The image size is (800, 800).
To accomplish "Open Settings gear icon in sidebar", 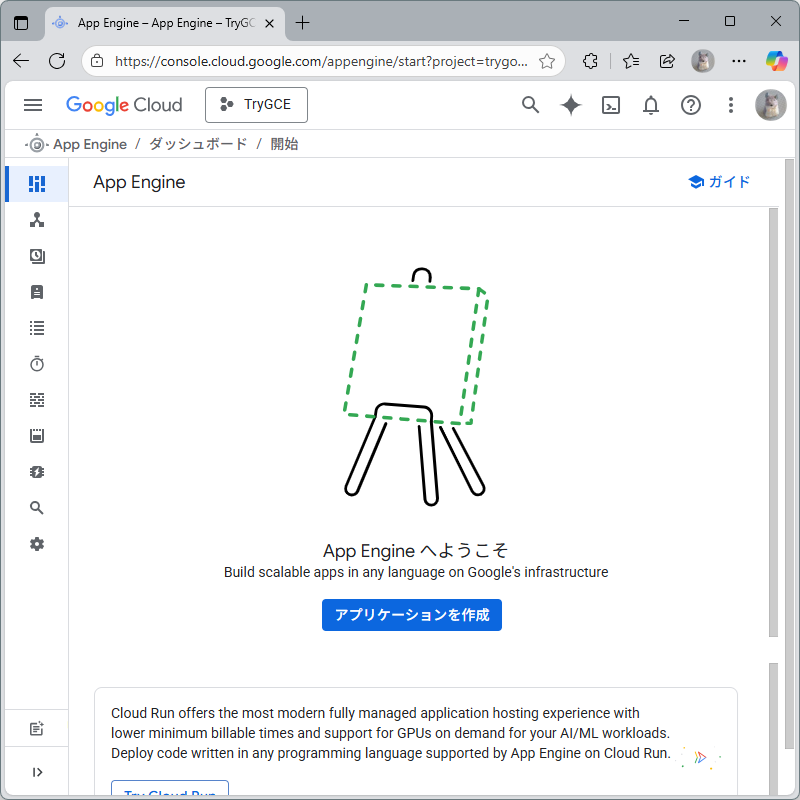I will point(37,544).
